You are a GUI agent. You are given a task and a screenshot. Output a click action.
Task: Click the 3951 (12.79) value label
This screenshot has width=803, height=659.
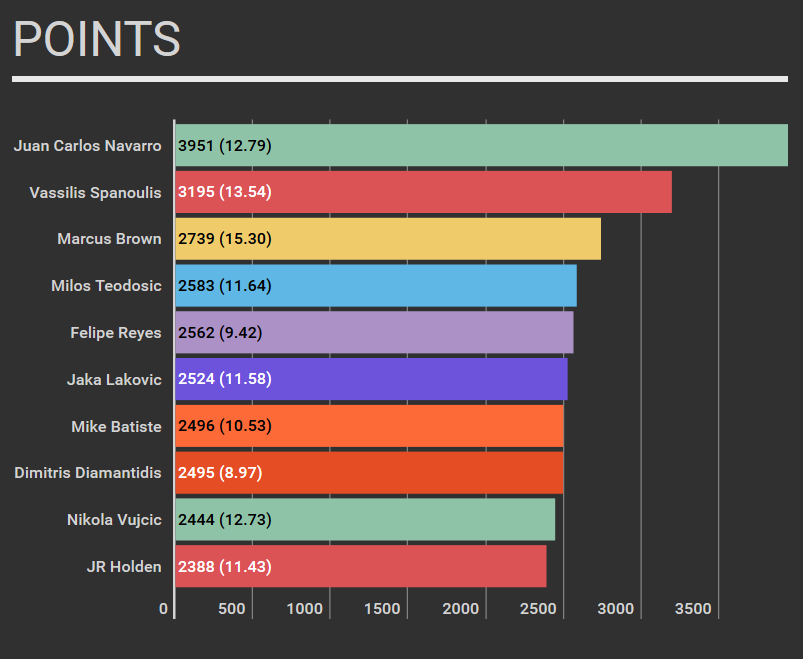(224, 146)
